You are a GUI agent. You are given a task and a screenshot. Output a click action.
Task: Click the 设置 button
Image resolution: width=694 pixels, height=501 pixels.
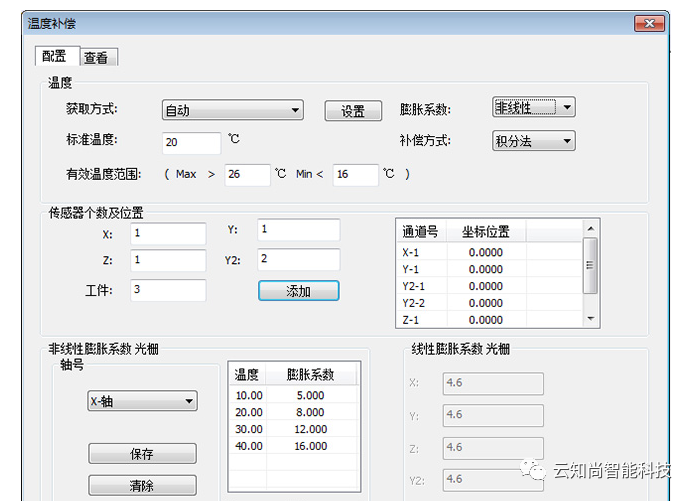coord(353,112)
